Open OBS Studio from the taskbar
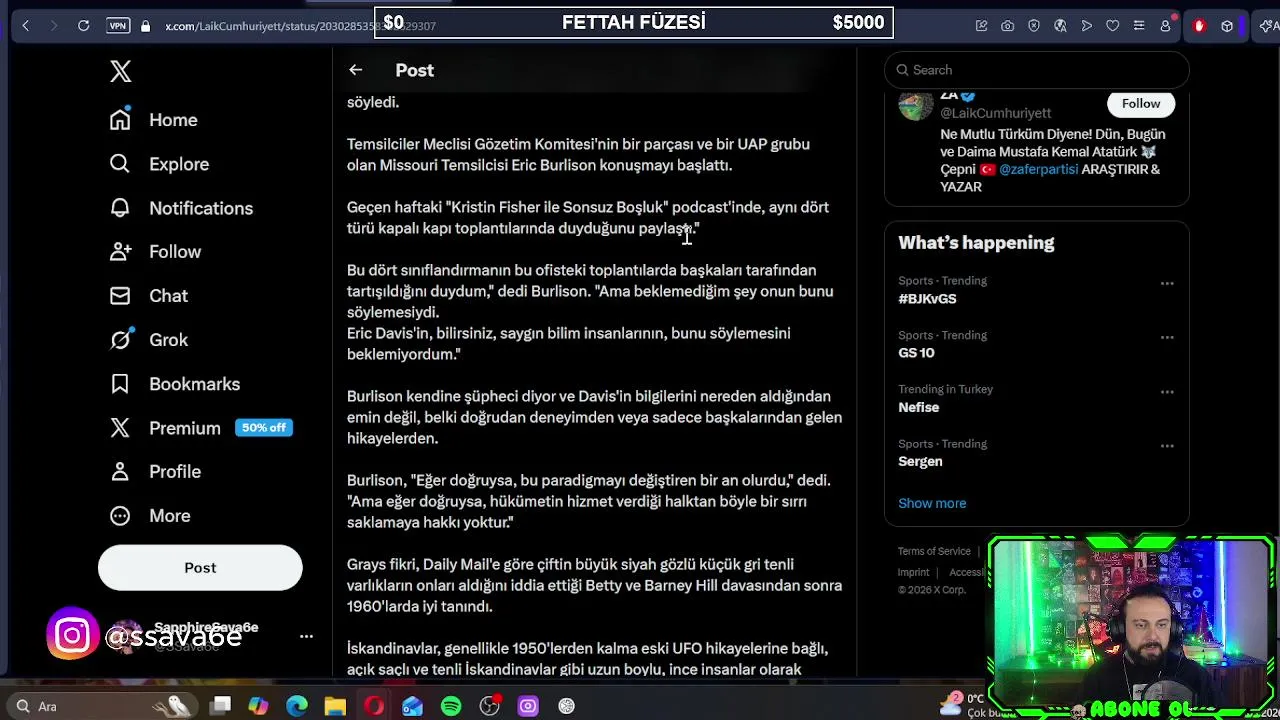1280x720 pixels. click(490, 706)
